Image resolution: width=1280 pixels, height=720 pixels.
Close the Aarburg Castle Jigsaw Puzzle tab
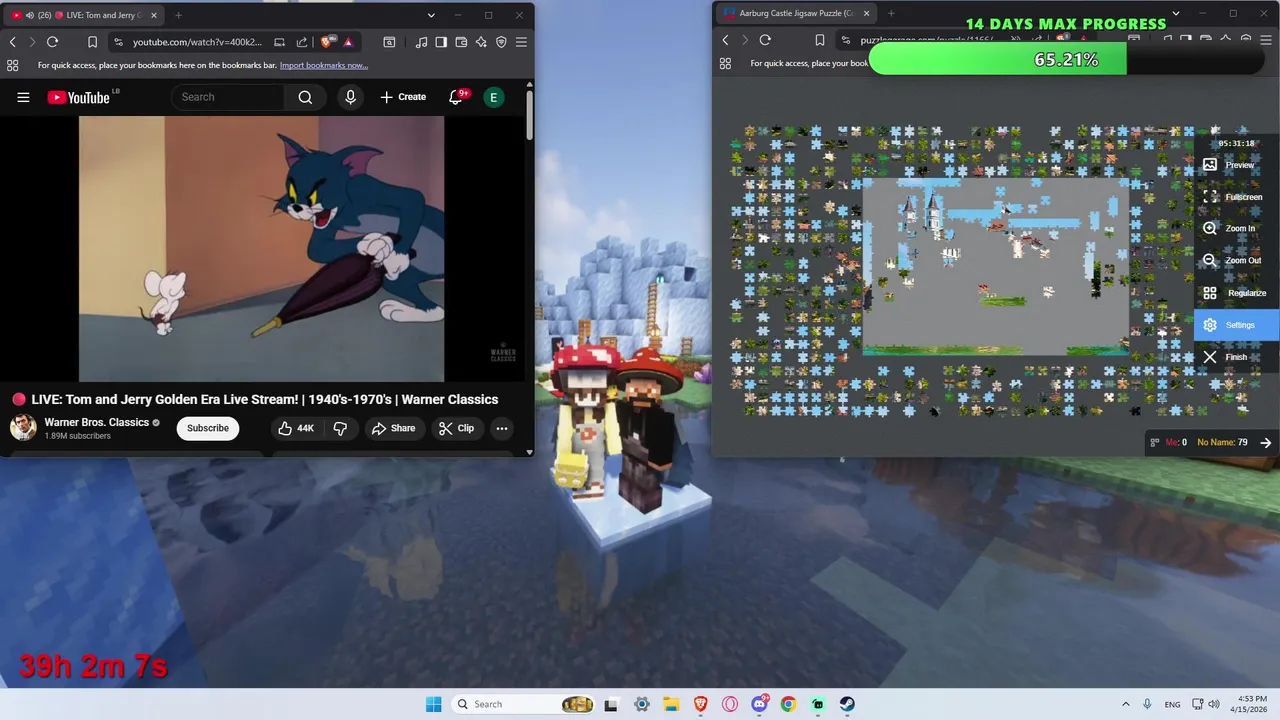[866, 13]
